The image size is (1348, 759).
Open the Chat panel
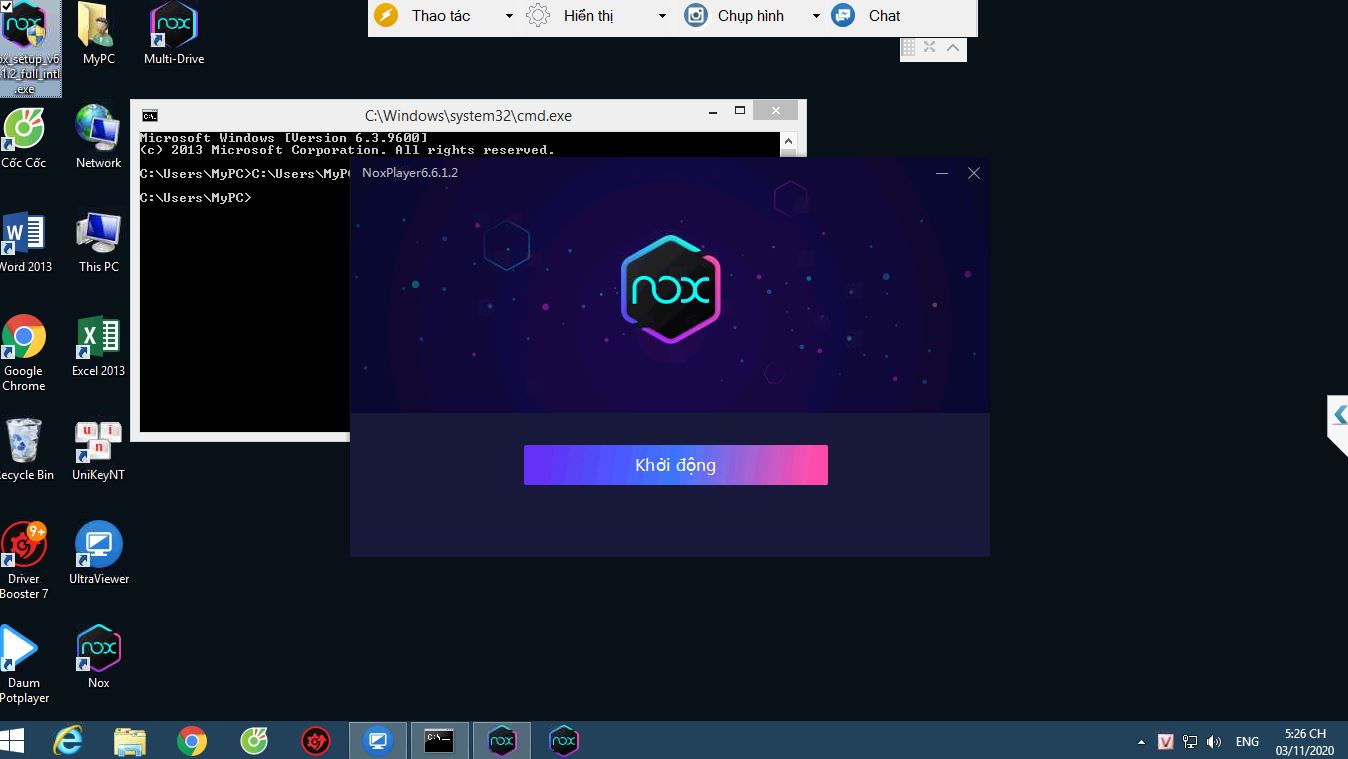884,16
